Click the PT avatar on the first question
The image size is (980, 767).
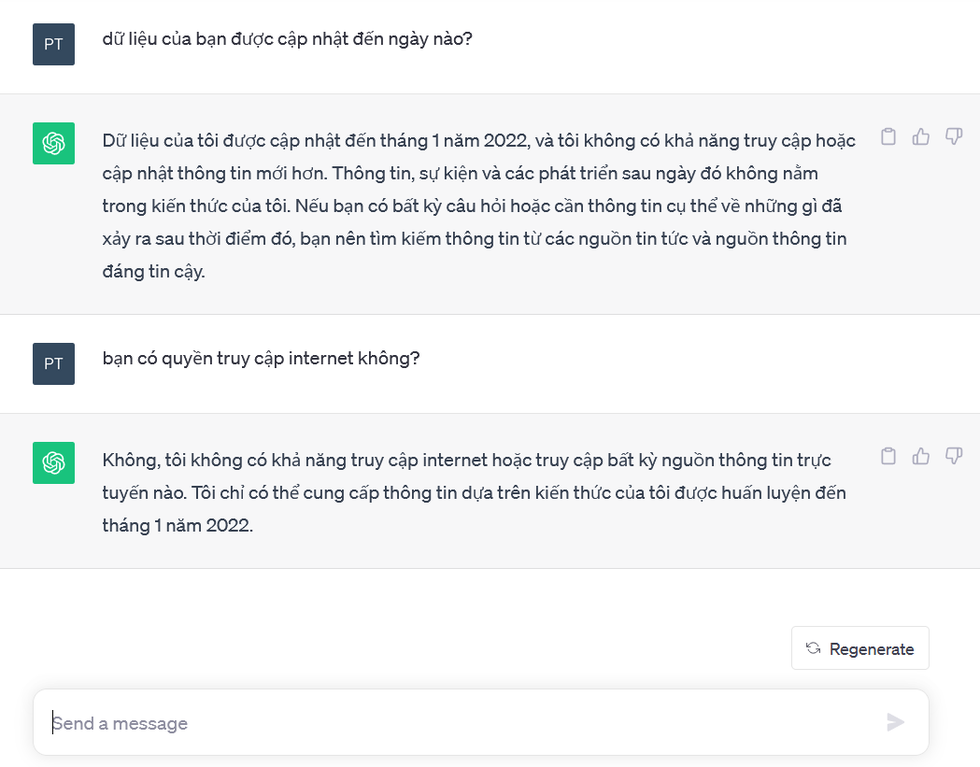coord(54,45)
